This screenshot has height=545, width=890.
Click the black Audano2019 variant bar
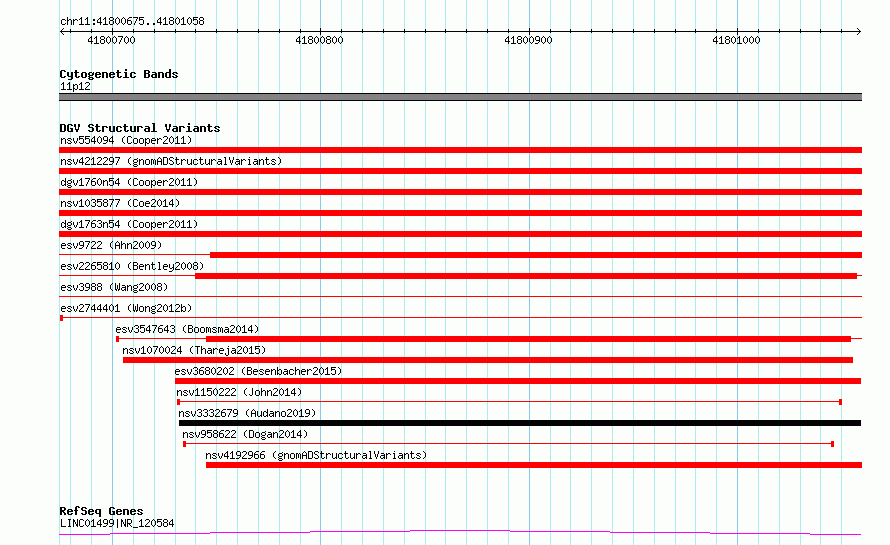click(520, 423)
